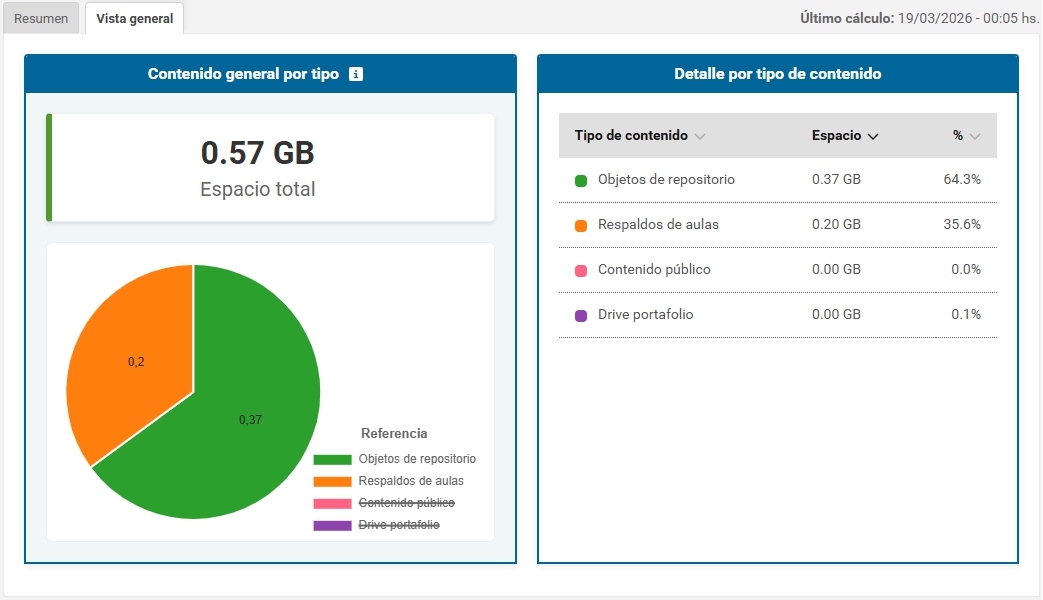This screenshot has width=1043, height=600.
Task: Switch to the Resumen tab
Action: click(x=41, y=19)
